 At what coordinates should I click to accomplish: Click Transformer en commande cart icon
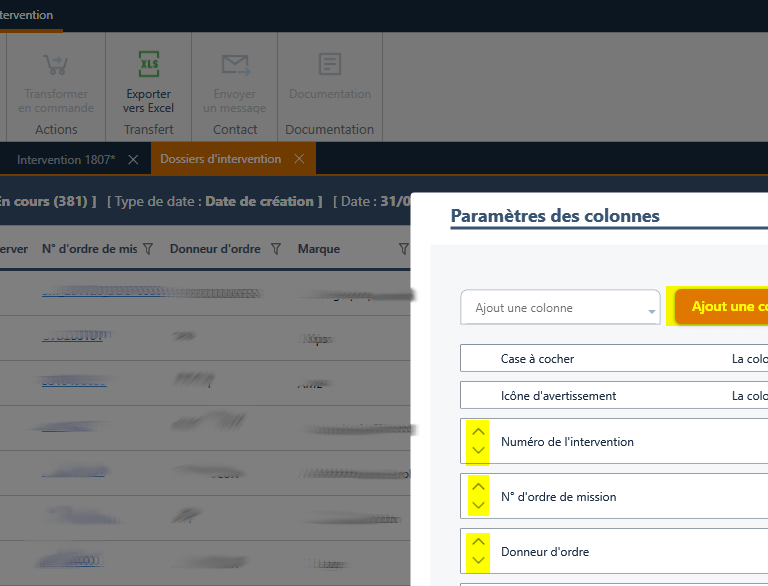pos(56,66)
